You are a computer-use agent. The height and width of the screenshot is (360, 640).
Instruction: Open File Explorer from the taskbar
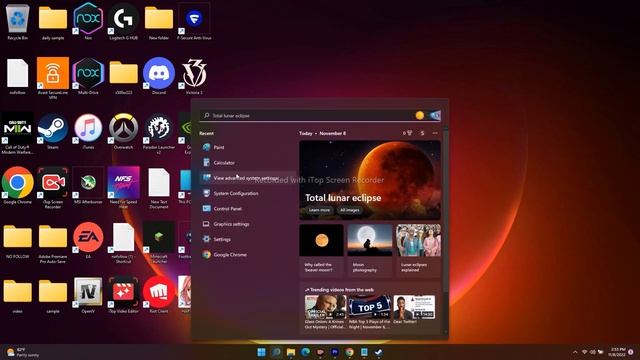(x=291, y=352)
